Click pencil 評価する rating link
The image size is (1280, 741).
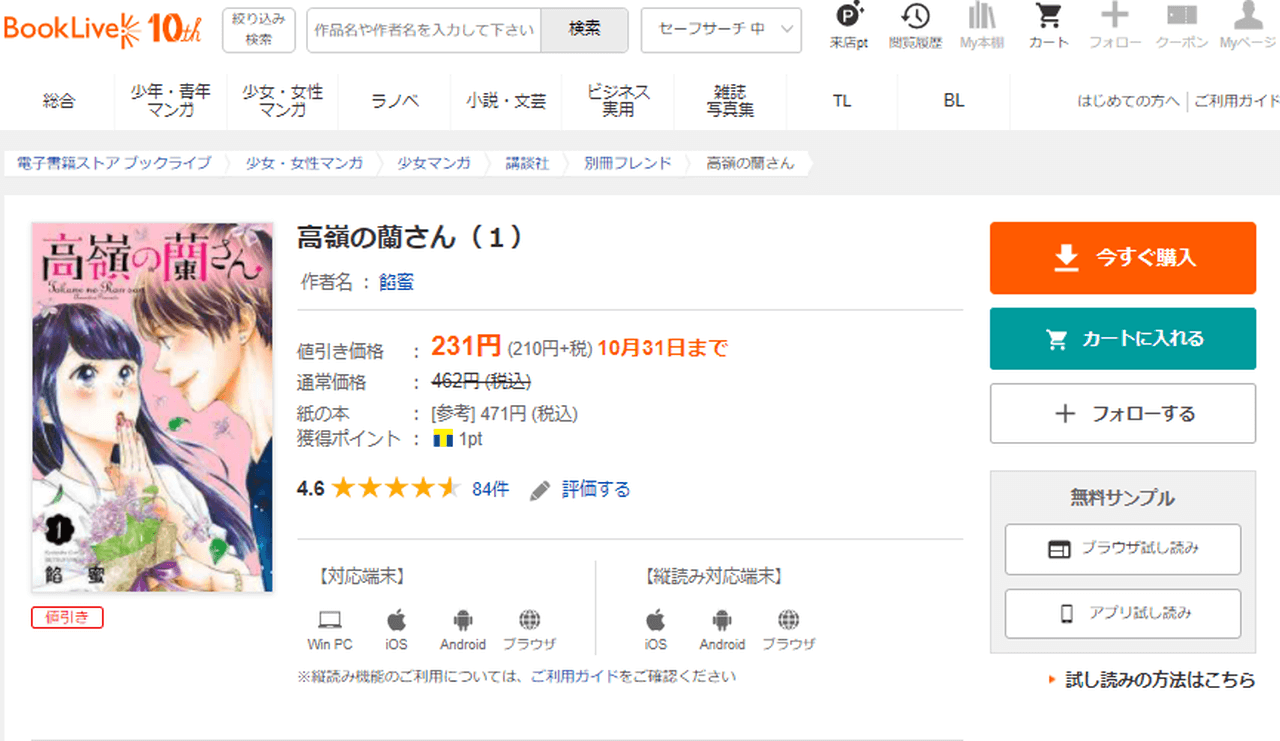coord(581,489)
